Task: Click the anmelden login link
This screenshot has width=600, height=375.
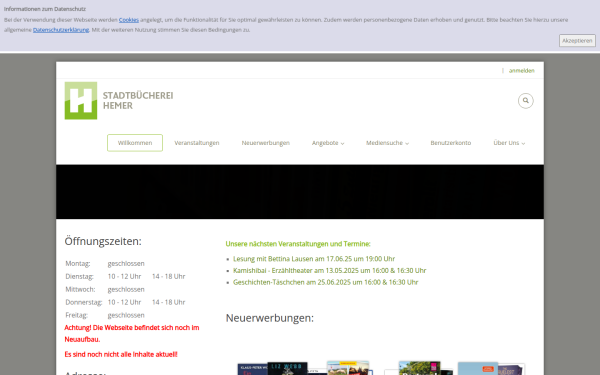Action: [x=522, y=70]
